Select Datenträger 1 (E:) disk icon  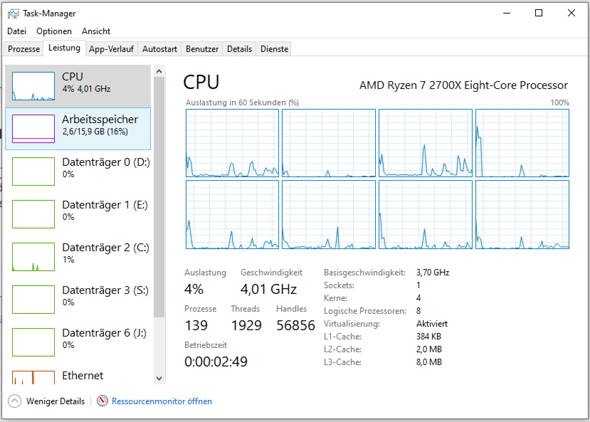click(33, 214)
